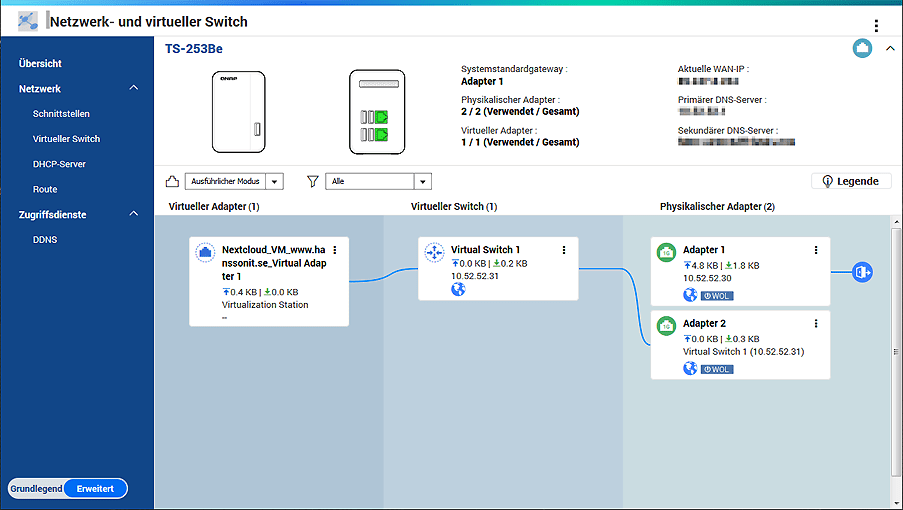Click the topology view icon beside mode dropdown
This screenshot has height=510, width=903.
click(x=172, y=181)
